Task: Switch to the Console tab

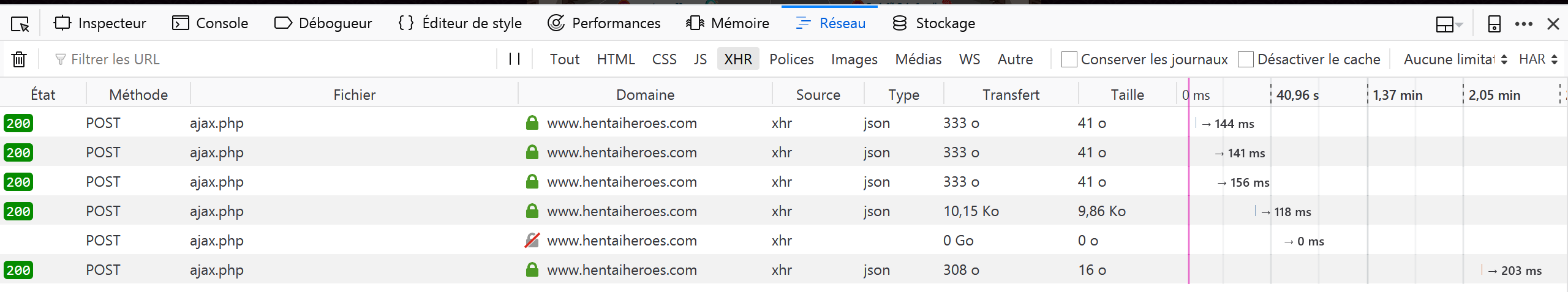Action: pos(210,23)
